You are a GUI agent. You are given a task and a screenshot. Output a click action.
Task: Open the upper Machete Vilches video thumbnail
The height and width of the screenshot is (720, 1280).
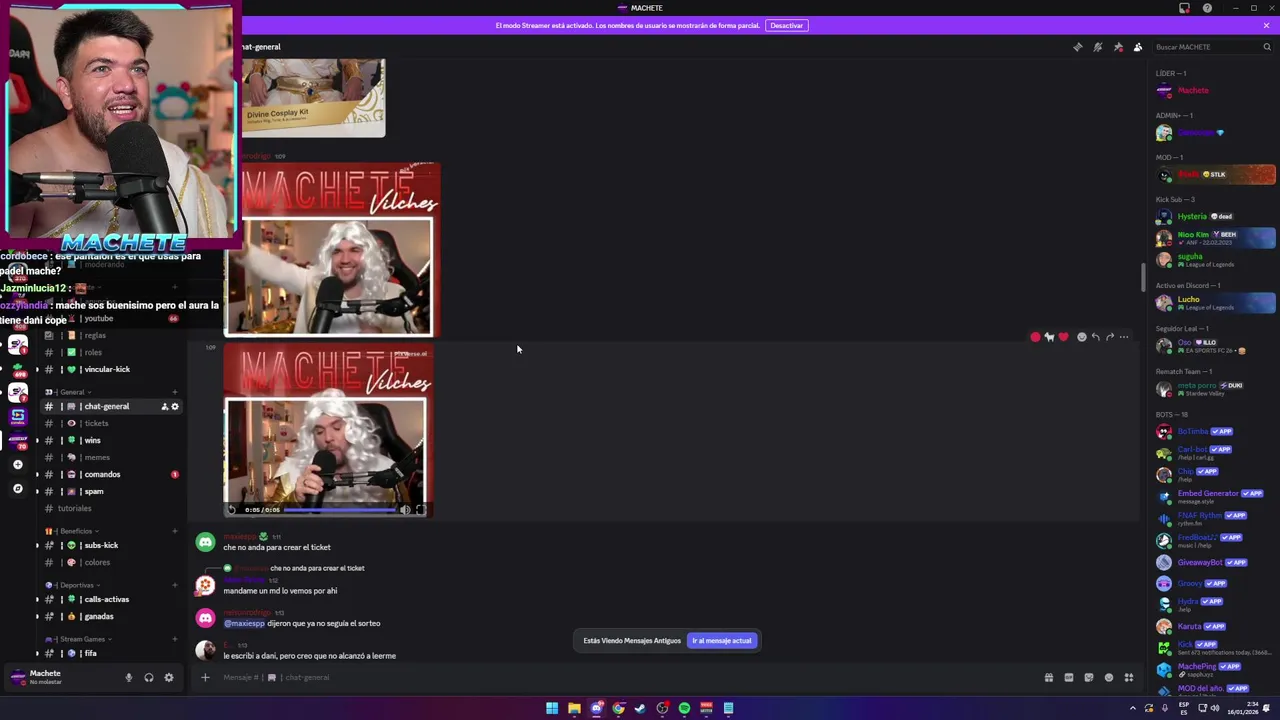(x=332, y=250)
